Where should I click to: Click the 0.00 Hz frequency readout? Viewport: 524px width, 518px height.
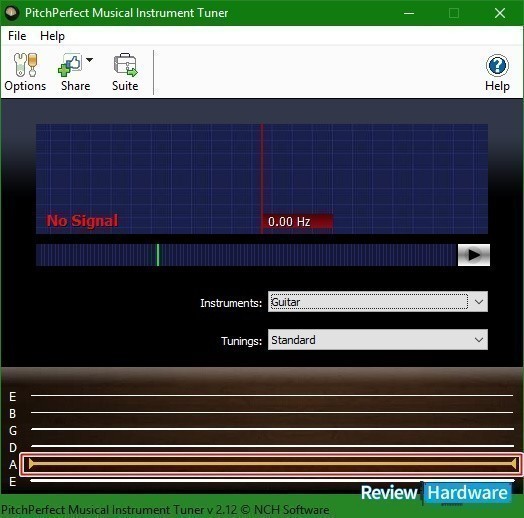pyautogui.click(x=297, y=222)
